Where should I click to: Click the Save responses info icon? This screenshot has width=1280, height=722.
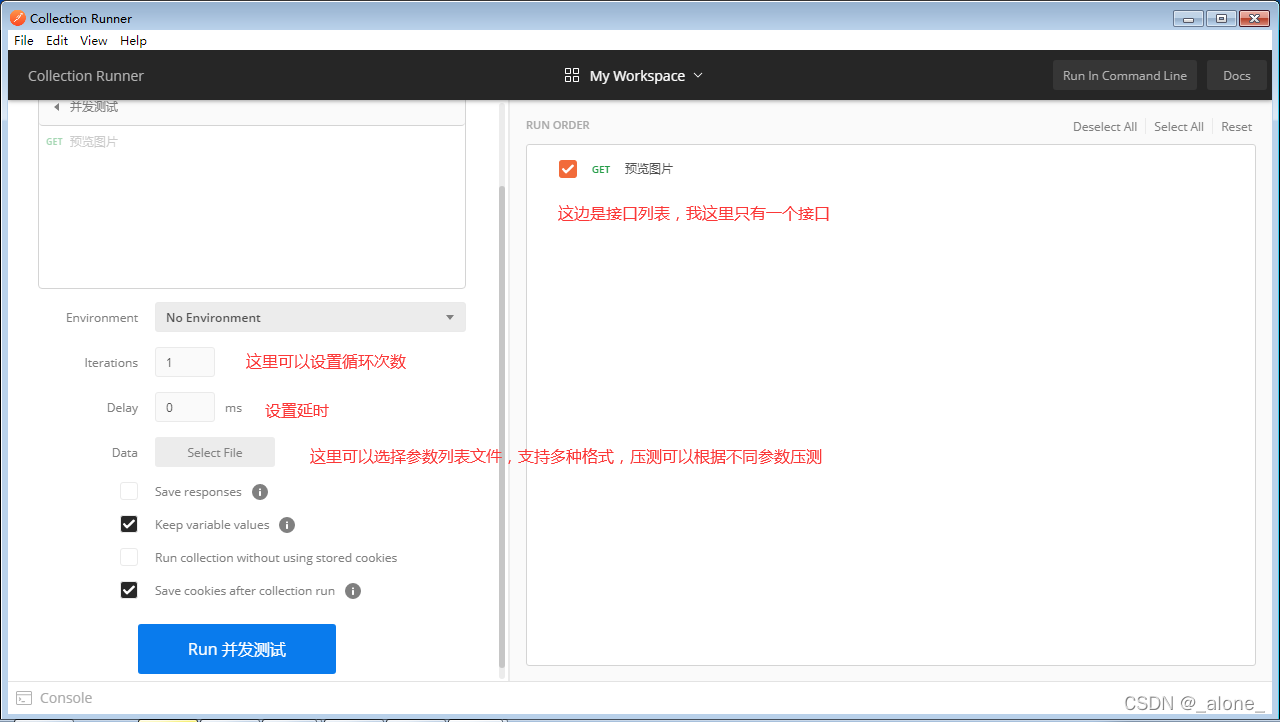tap(260, 492)
